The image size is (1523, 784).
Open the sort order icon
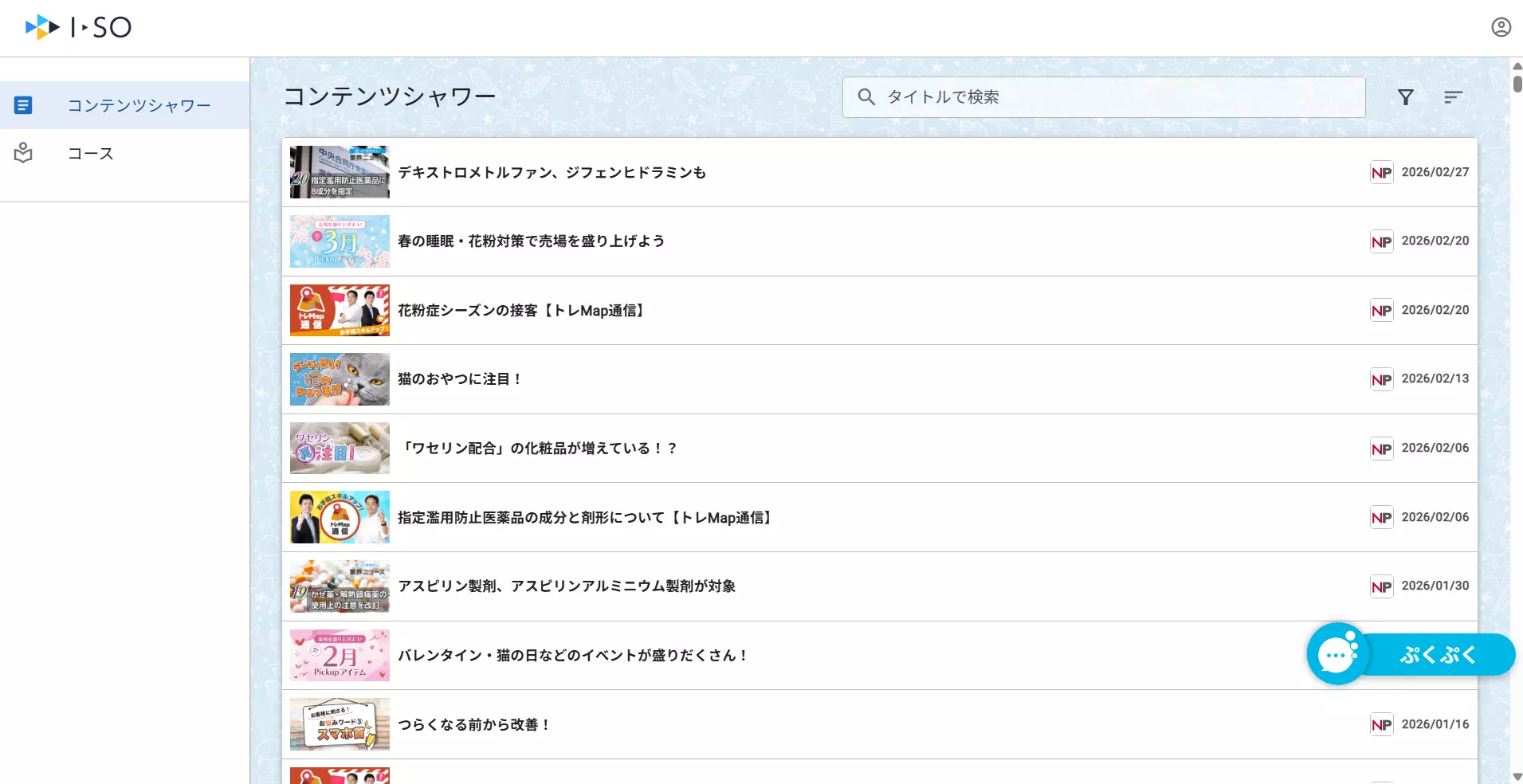coord(1453,96)
